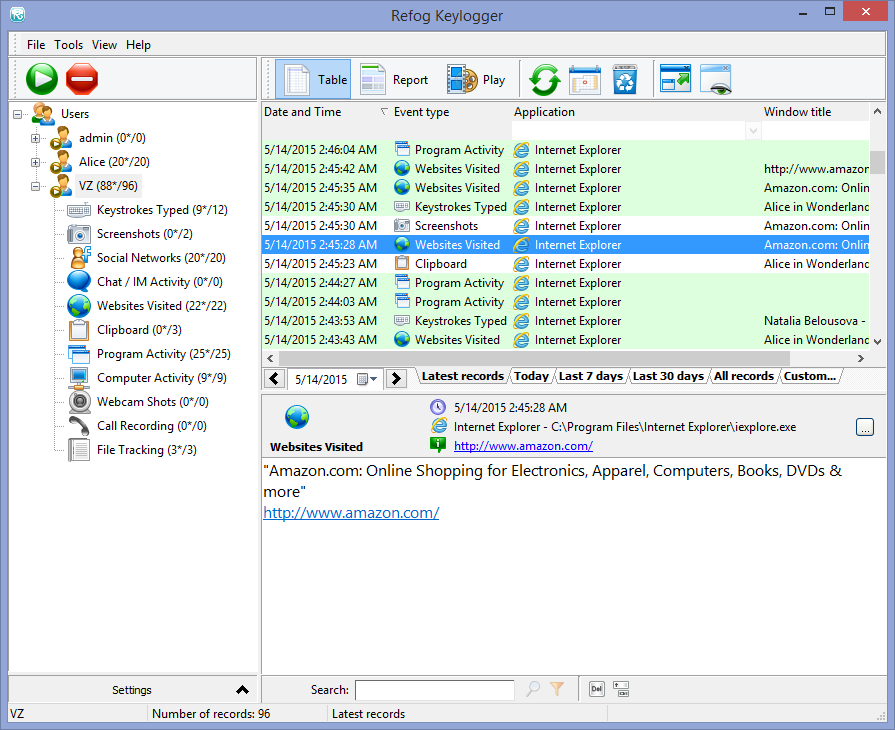Click the red Stop monitoring button
This screenshot has height=730, width=895.
(82, 79)
